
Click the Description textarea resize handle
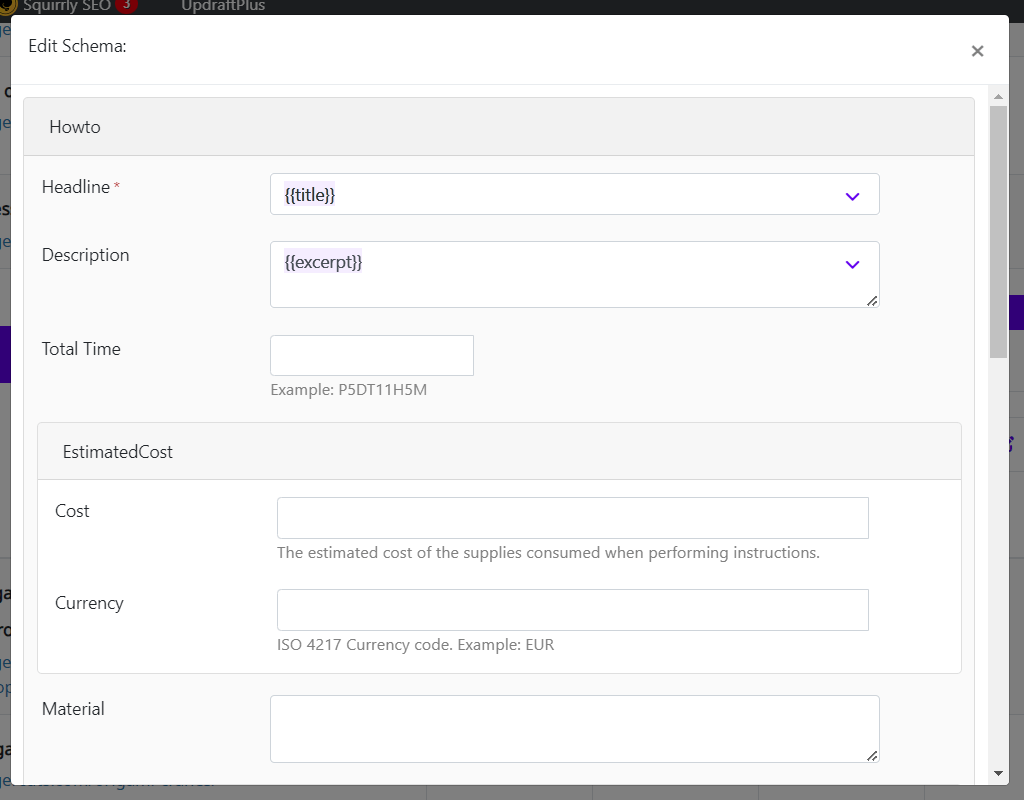[872, 300]
